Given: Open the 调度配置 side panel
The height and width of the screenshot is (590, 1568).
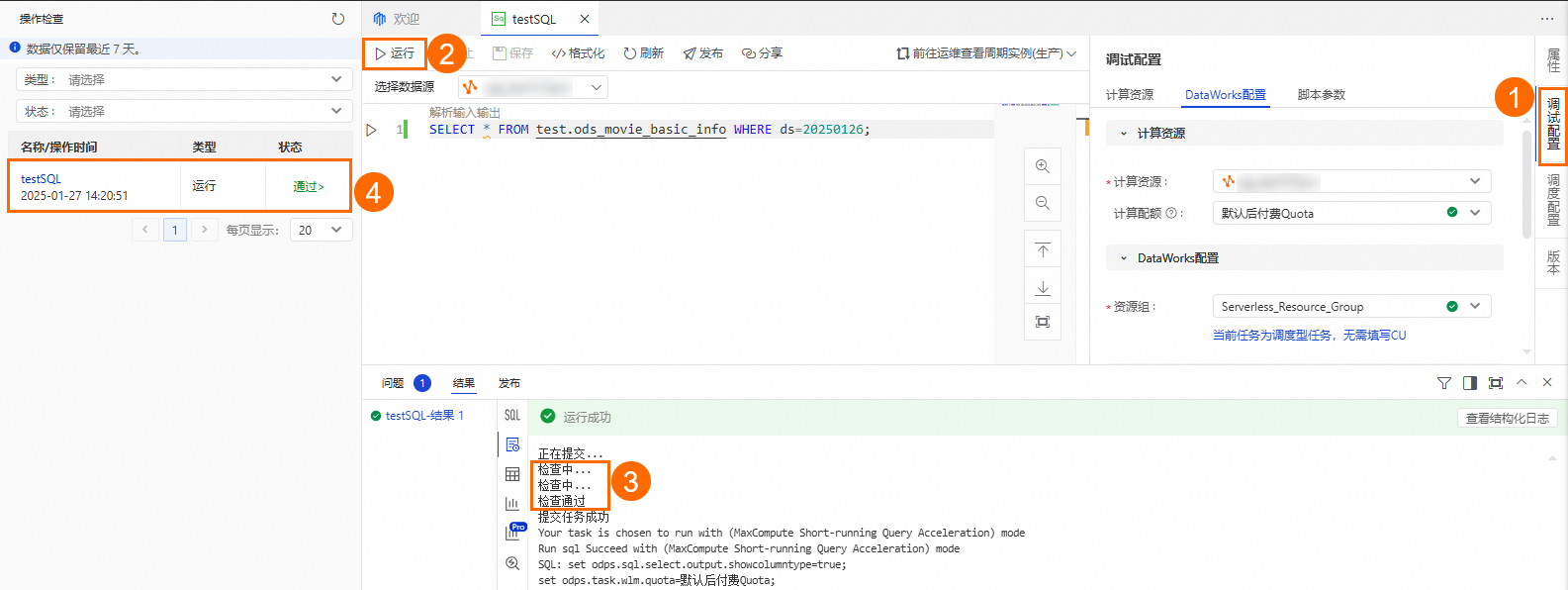Looking at the screenshot, I should point(1553,200).
